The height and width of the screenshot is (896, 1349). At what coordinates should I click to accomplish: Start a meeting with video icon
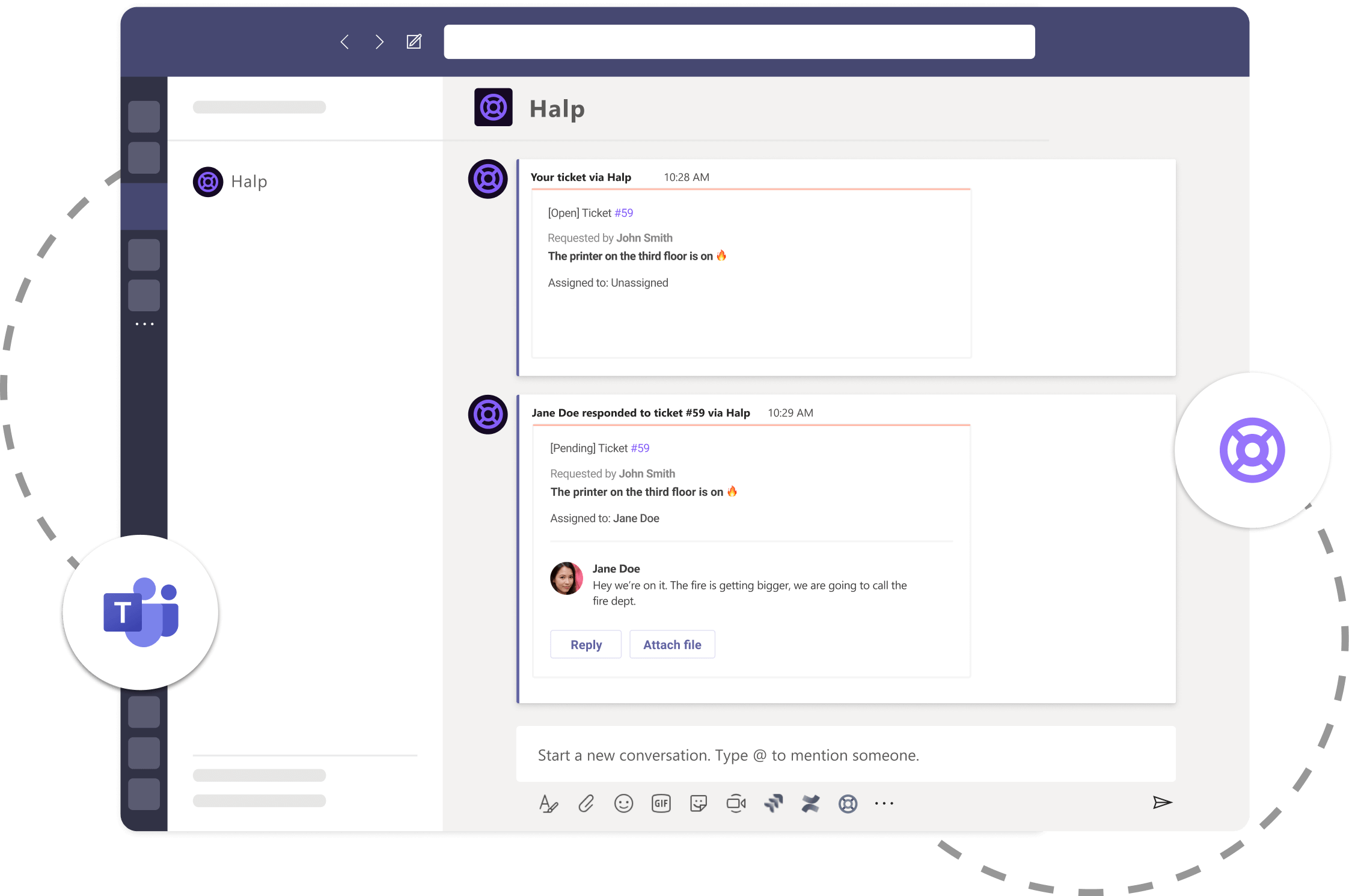(x=736, y=803)
